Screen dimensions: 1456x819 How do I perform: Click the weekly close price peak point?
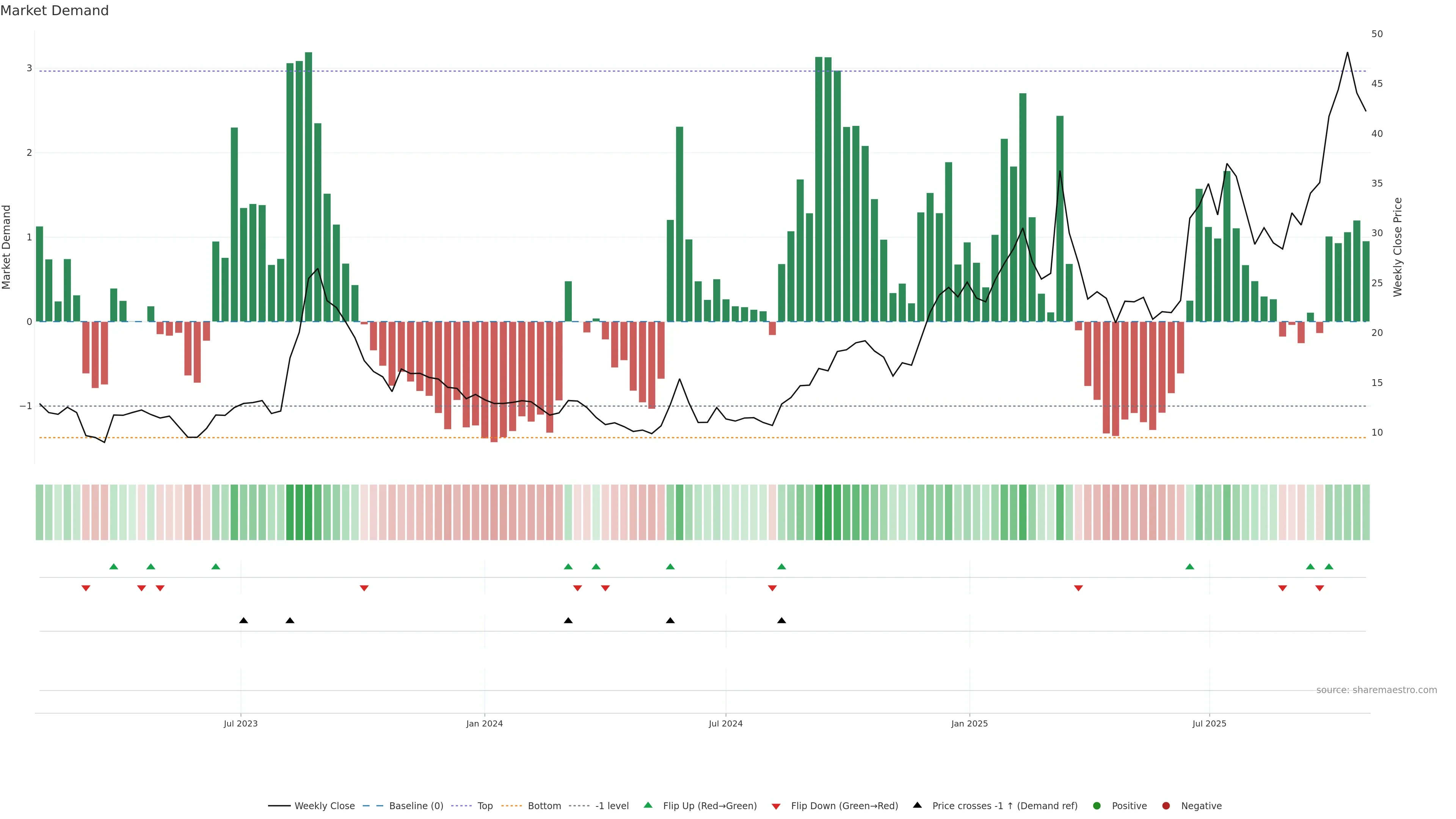coord(1348,53)
